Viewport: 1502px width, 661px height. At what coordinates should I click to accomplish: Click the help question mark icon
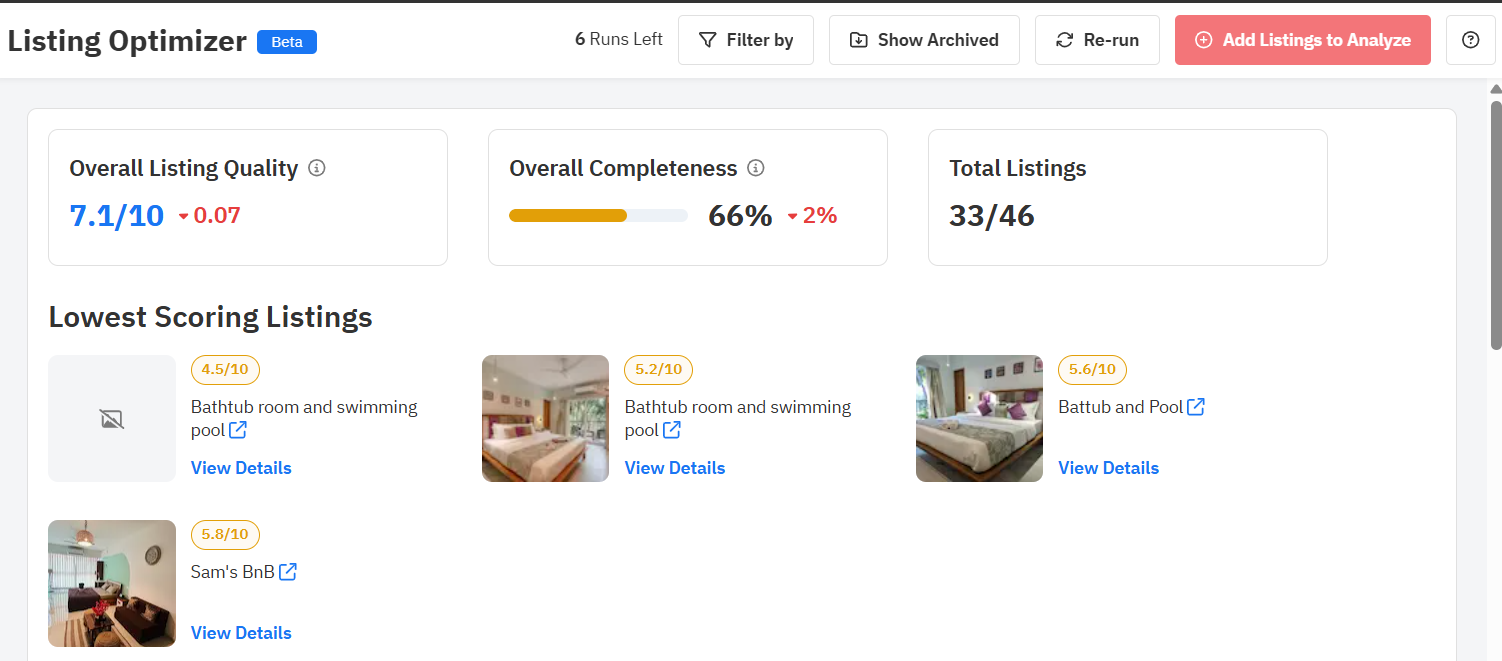1470,40
